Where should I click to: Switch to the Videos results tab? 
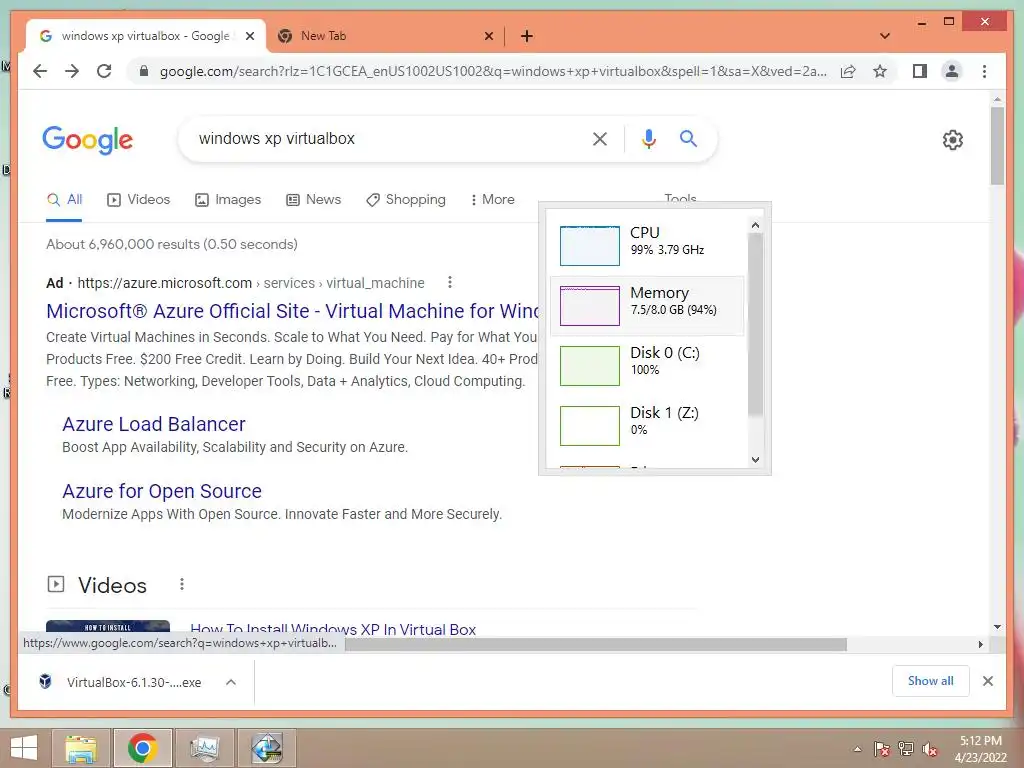[x=138, y=199]
